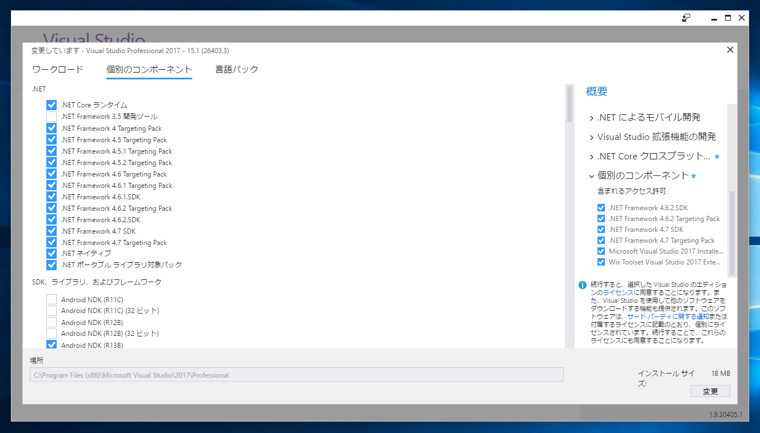Uncheck Microsoft Visual Studio 2017 Installe... in summary
Screen dimensions: 760x433
click(x=601, y=251)
